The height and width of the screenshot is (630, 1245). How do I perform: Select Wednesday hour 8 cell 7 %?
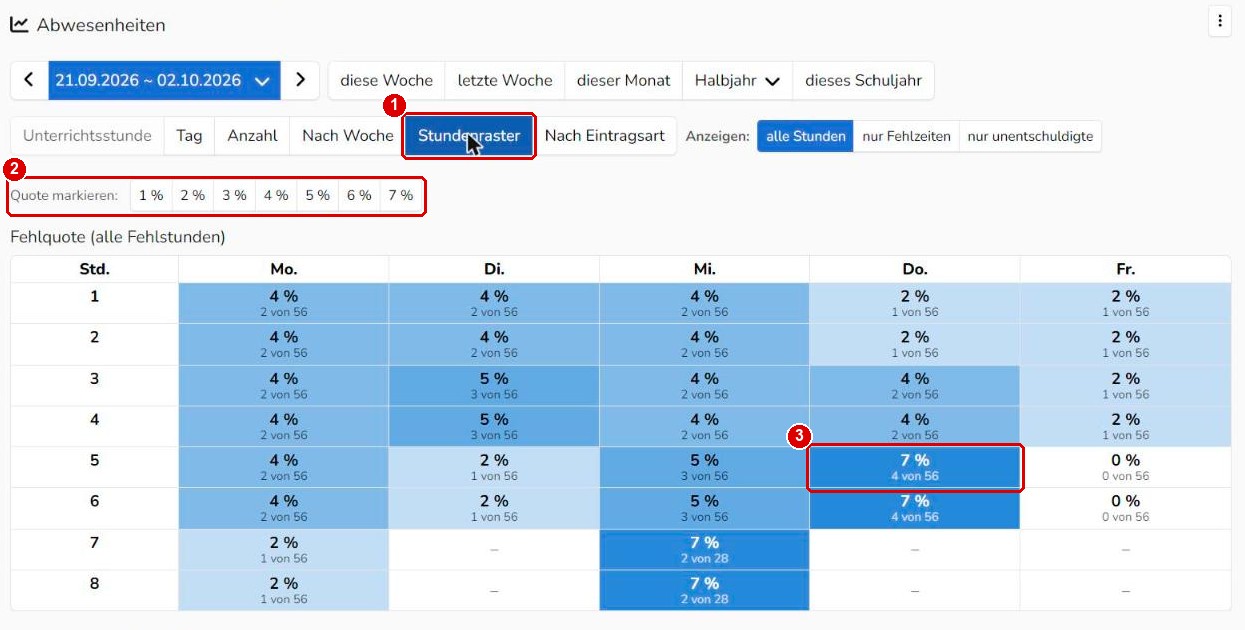pyautogui.click(x=704, y=590)
